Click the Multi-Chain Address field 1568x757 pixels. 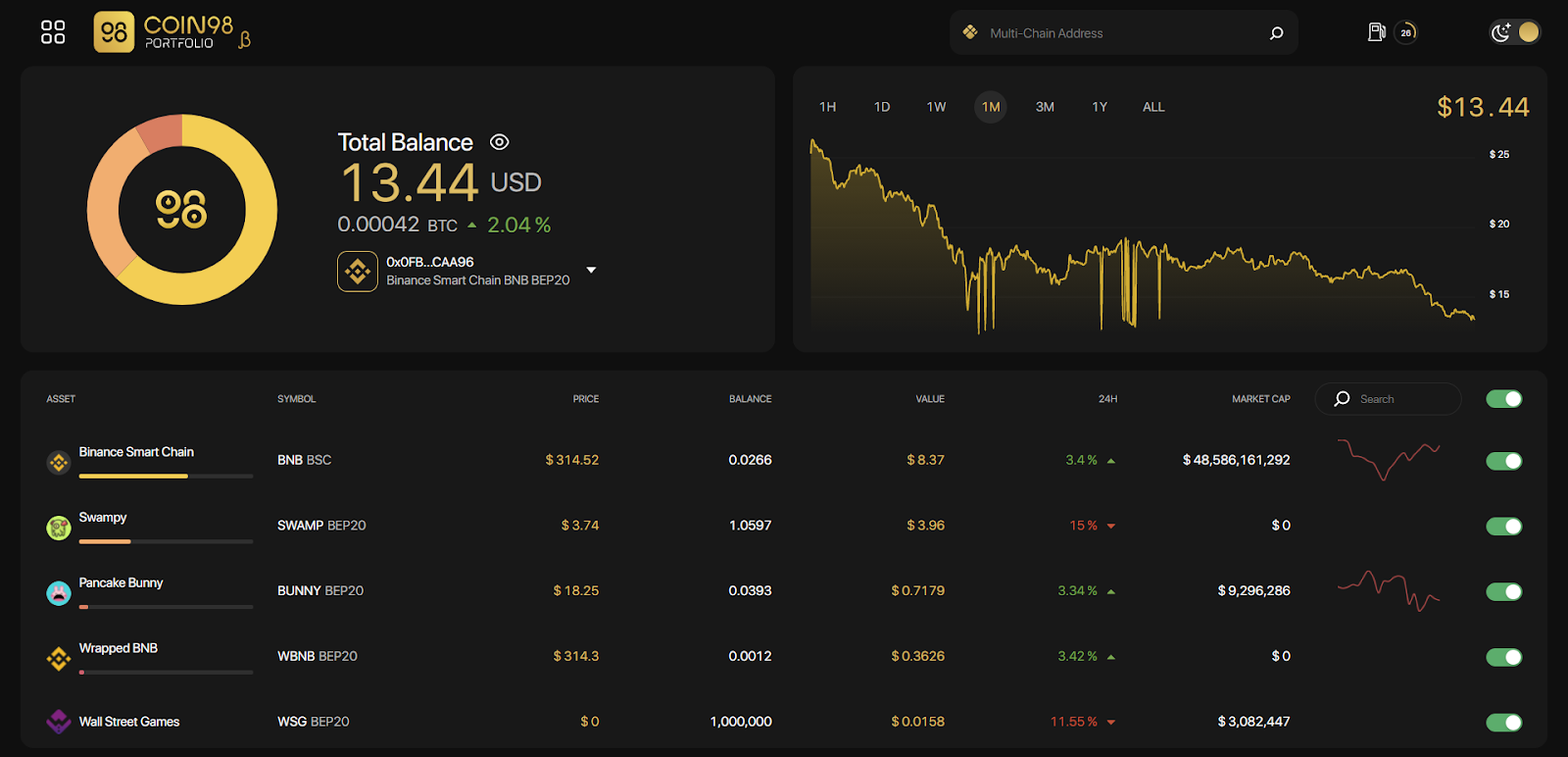pos(1124,32)
